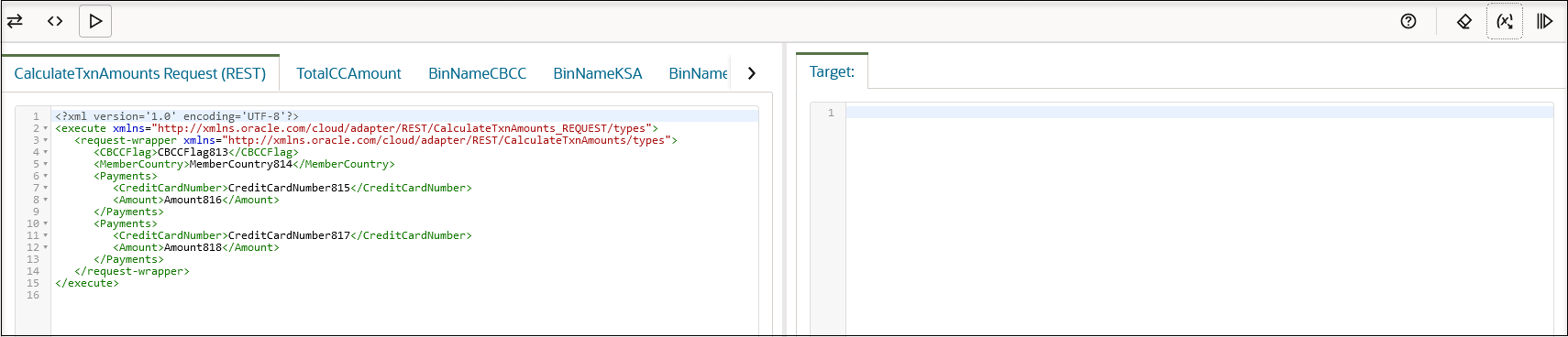
Task: Collapse Amount818 fold arrow on line 12
Action: click(46, 248)
